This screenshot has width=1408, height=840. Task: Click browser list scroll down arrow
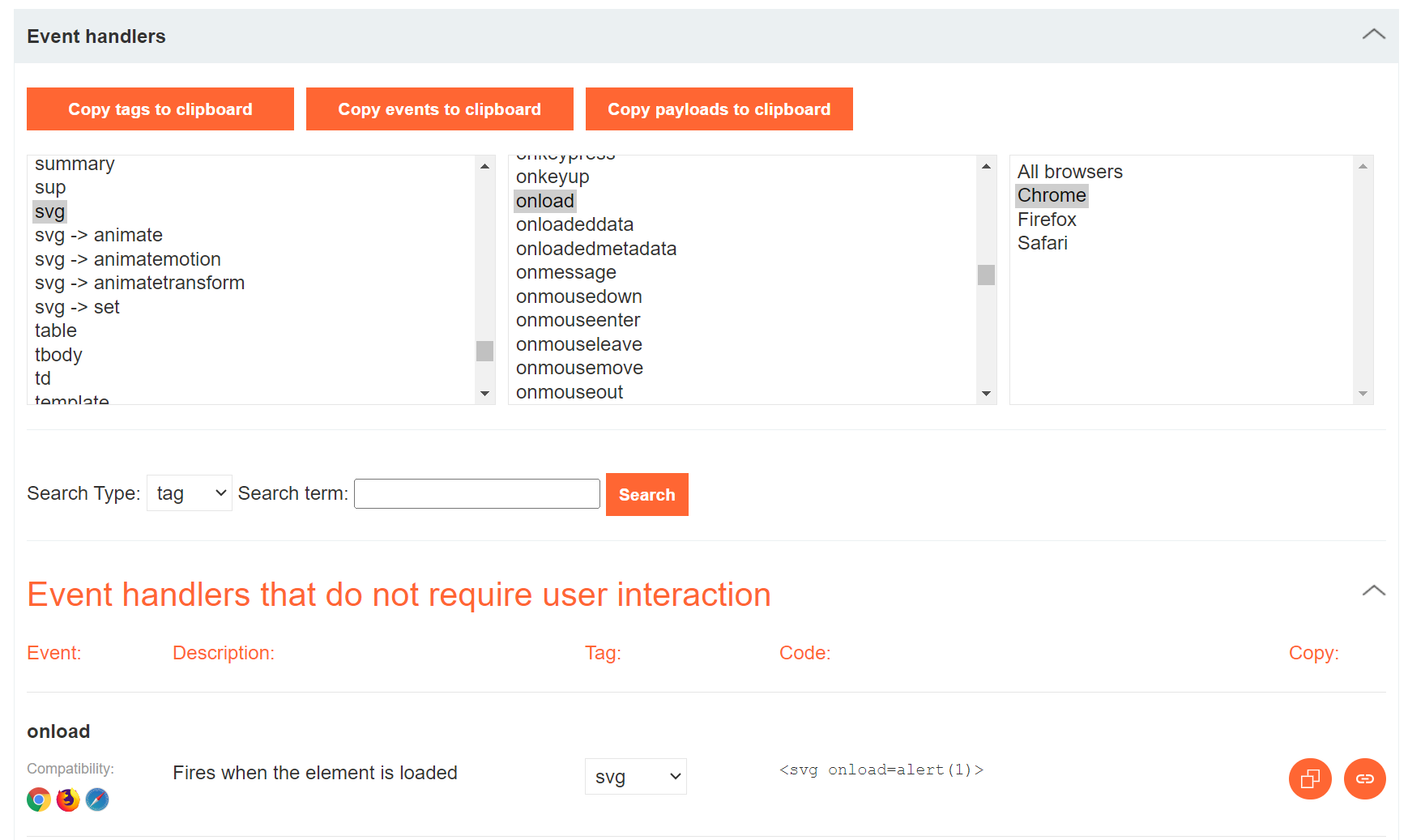tap(1363, 394)
